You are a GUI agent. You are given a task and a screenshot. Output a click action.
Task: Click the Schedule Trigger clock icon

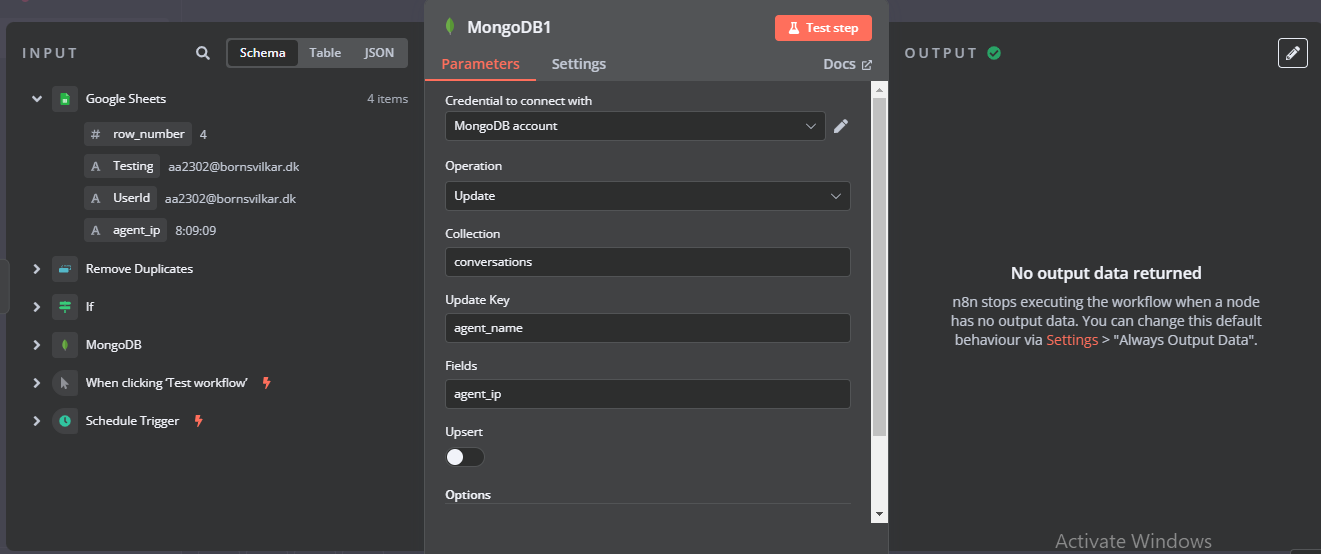pos(65,421)
